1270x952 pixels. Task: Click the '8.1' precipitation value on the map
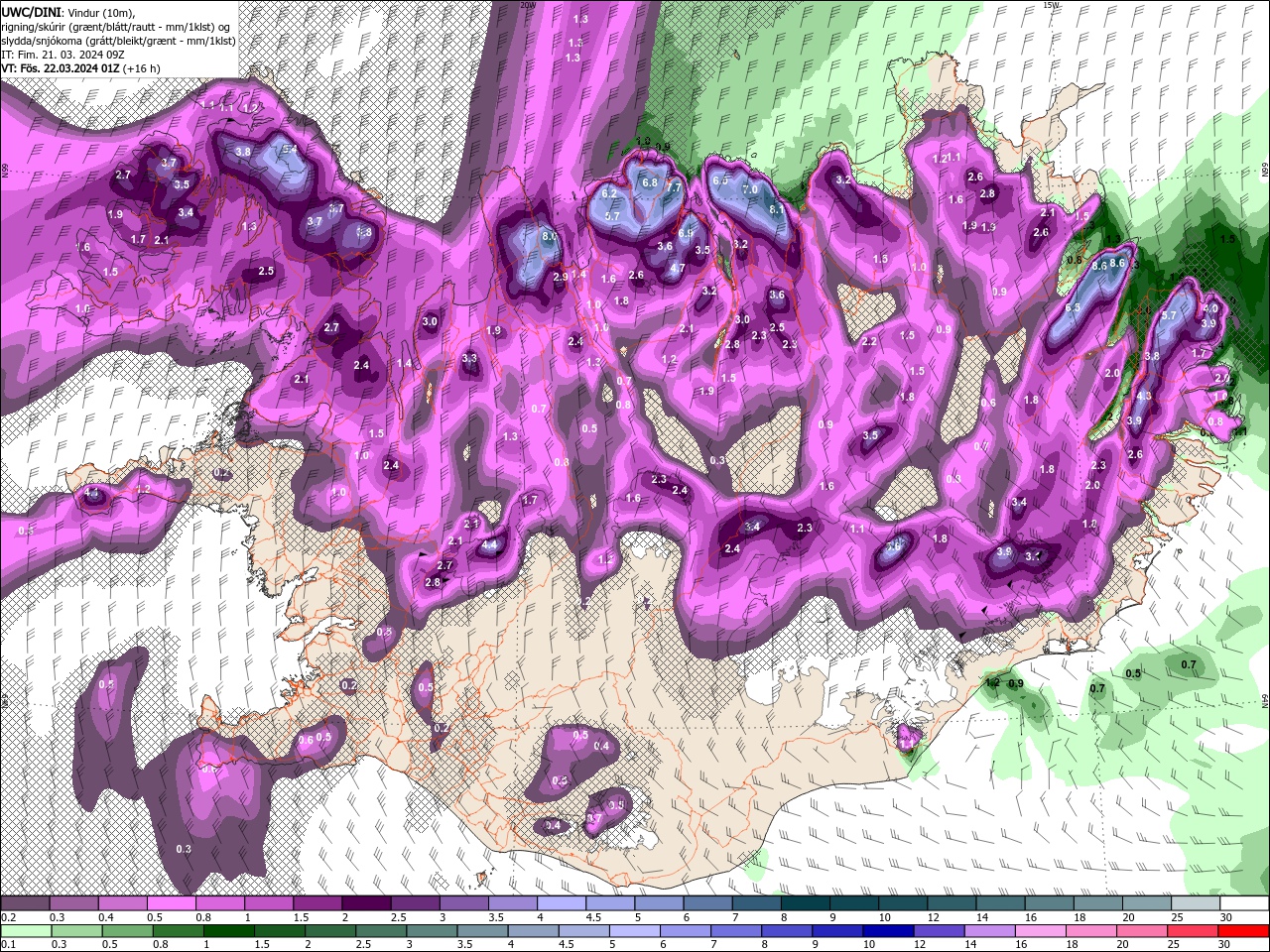(x=777, y=209)
